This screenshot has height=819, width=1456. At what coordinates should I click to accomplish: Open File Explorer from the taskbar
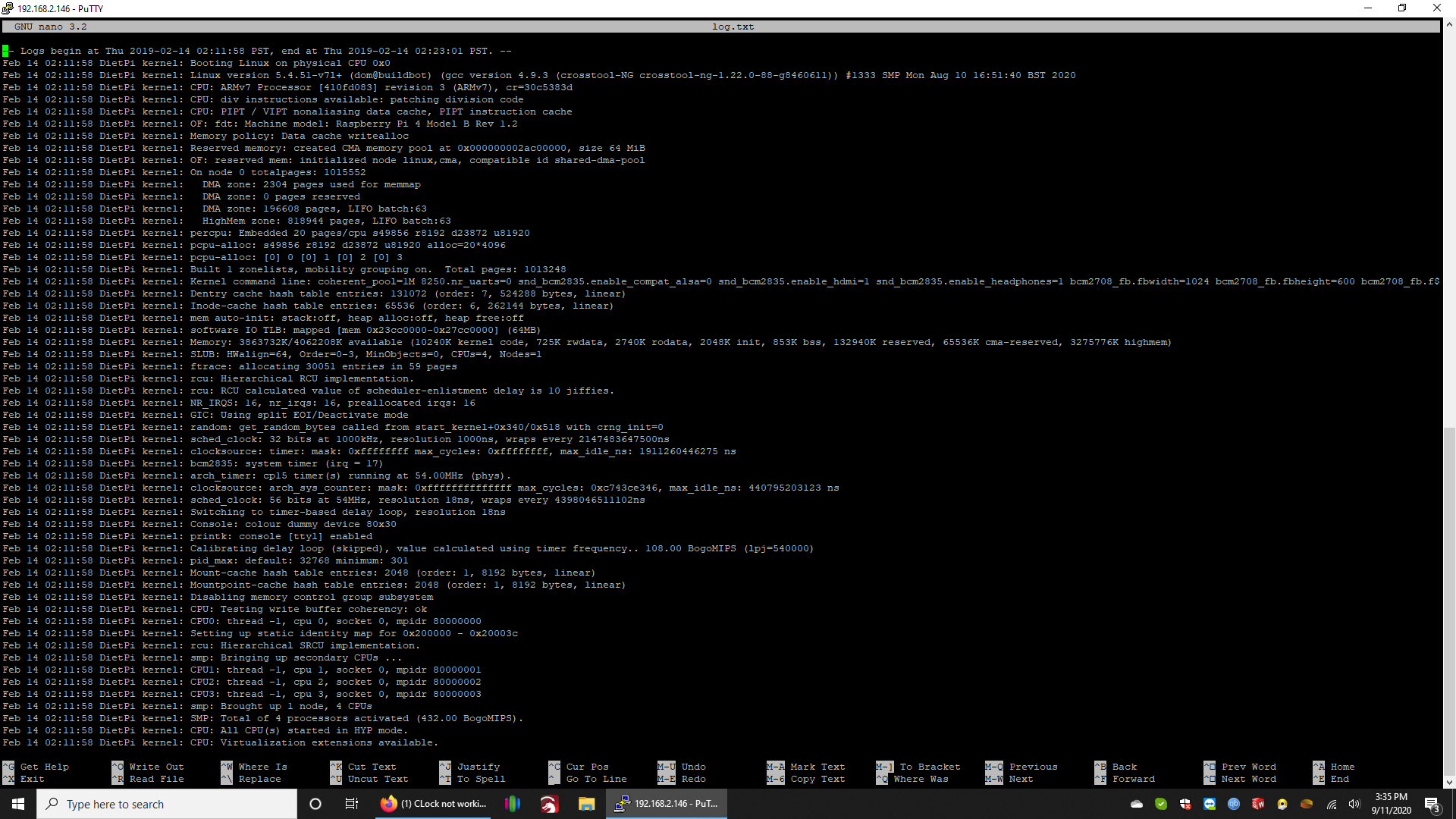pyautogui.click(x=586, y=804)
